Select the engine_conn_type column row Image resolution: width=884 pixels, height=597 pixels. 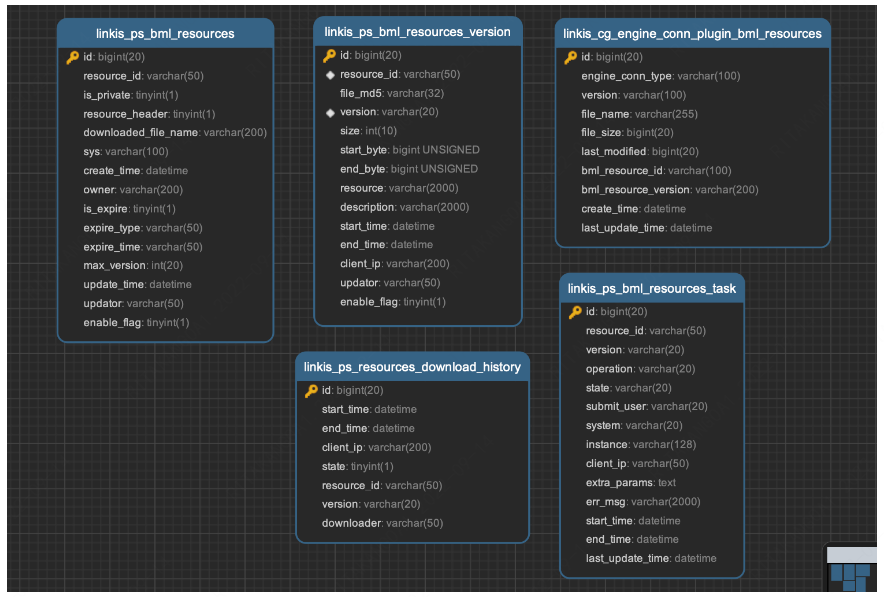coord(692,76)
